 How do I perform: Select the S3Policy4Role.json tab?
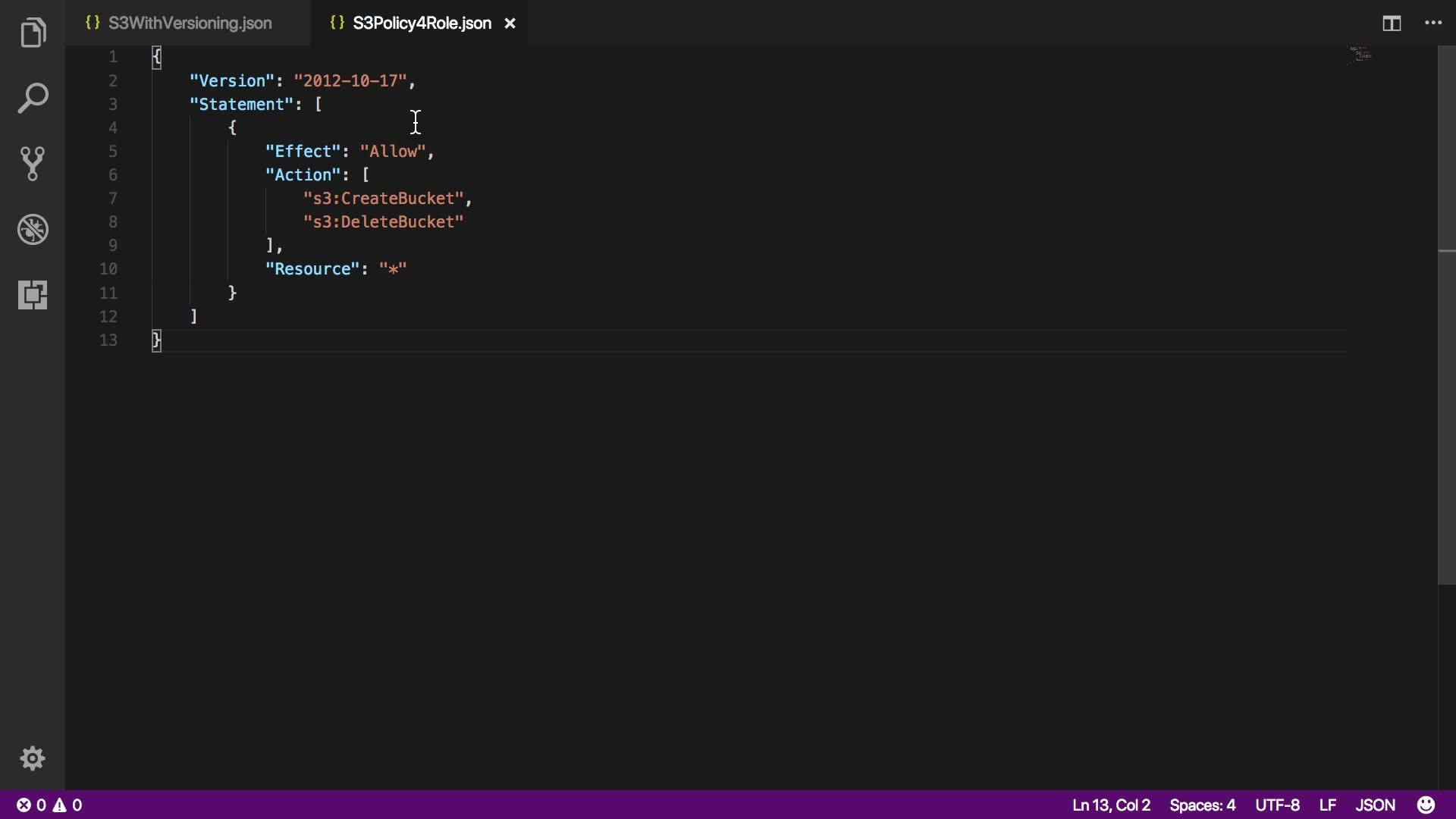point(422,24)
